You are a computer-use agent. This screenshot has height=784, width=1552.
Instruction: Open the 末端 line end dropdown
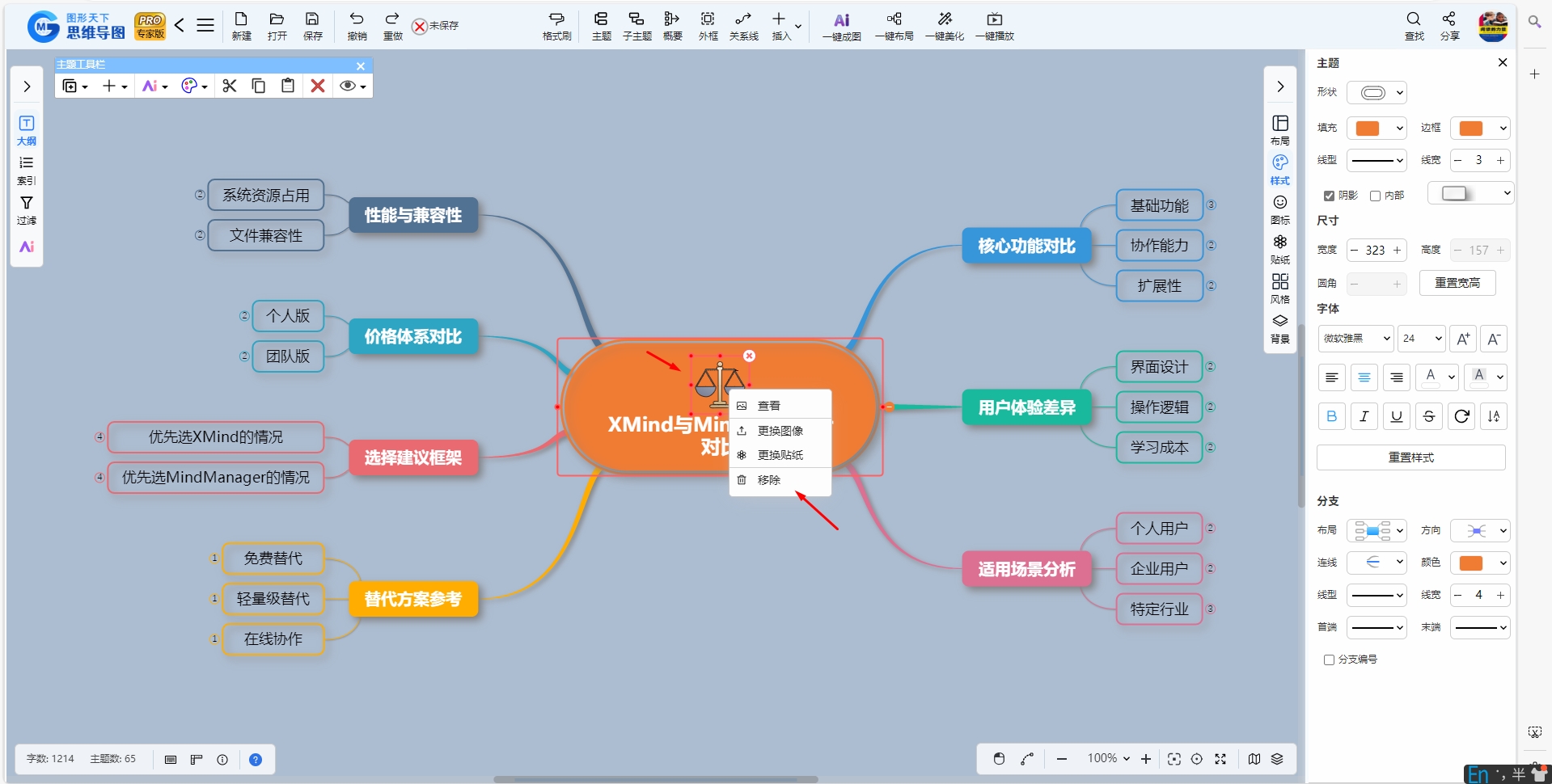[x=1480, y=627]
